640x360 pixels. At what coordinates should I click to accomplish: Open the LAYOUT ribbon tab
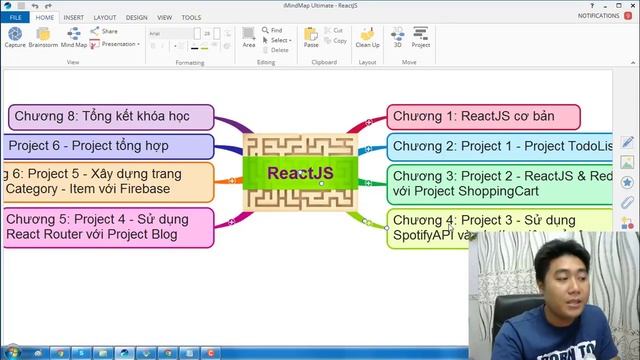pyautogui.click(x=105, y=18)
